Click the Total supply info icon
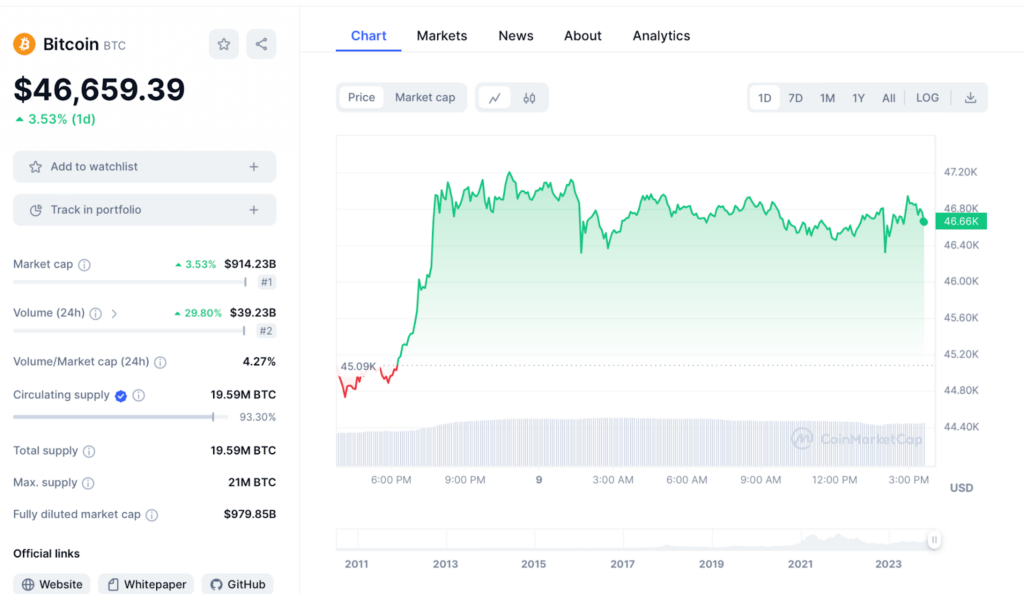 pyautogui.click(x=89, y=452)
